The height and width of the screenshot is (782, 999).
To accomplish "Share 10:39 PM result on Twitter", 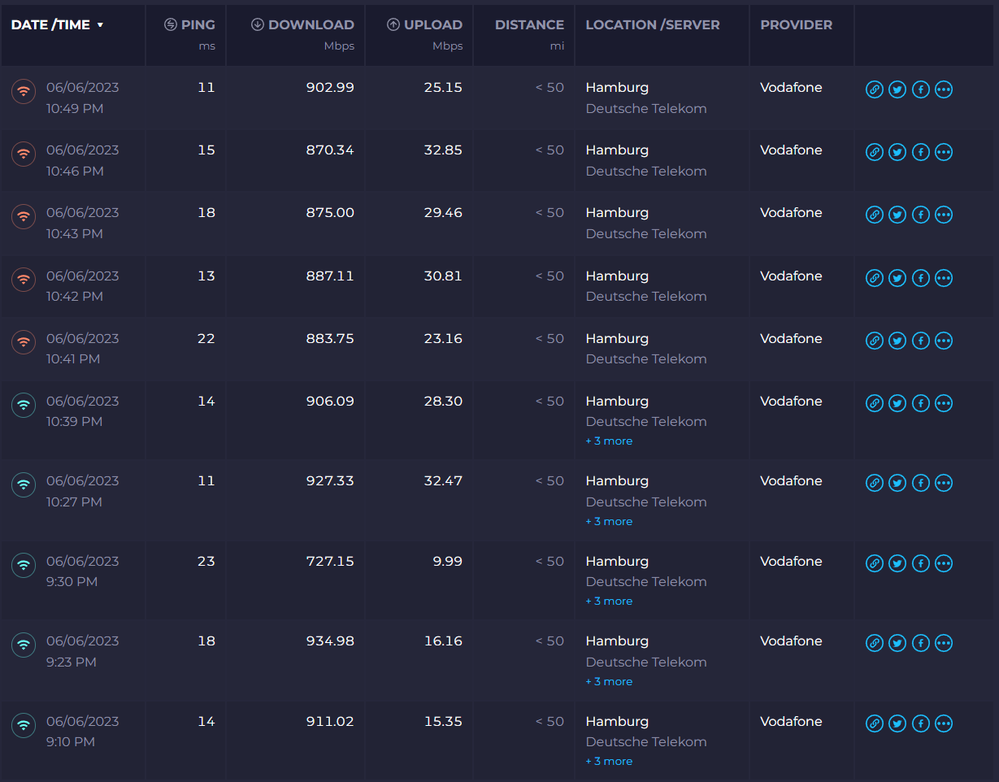I will coord(897,403).
